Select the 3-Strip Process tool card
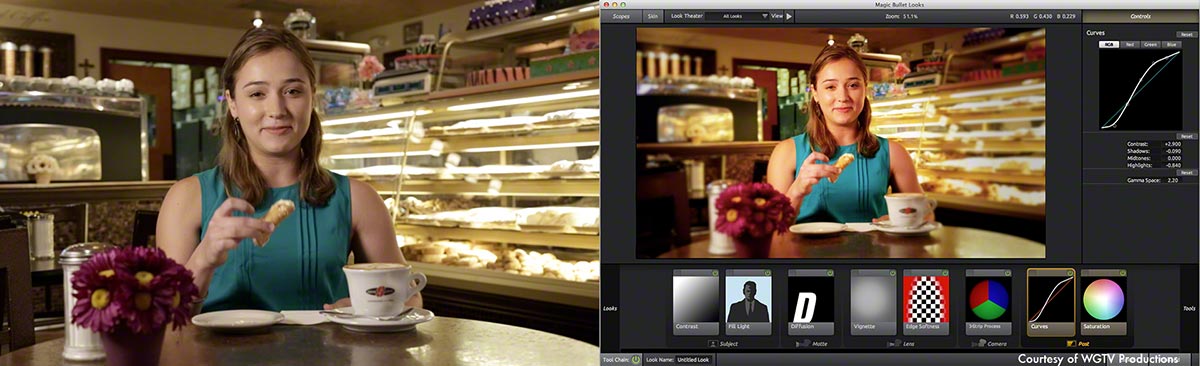This screenshot has width=1200, height=366. coord(989,303)
